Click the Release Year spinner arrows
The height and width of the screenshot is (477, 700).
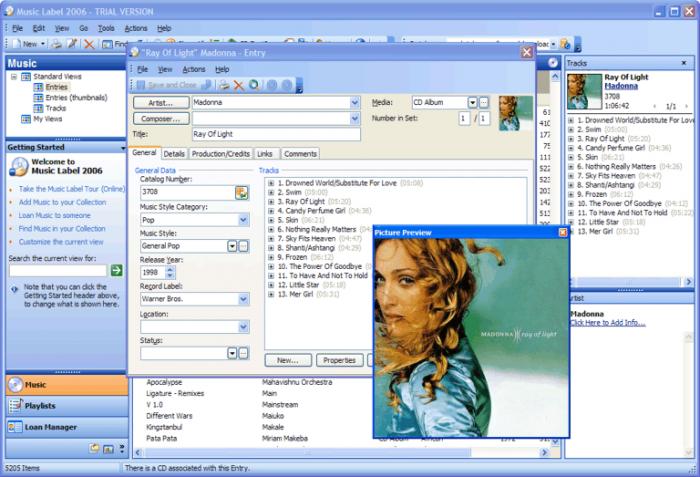coord(170,272)
